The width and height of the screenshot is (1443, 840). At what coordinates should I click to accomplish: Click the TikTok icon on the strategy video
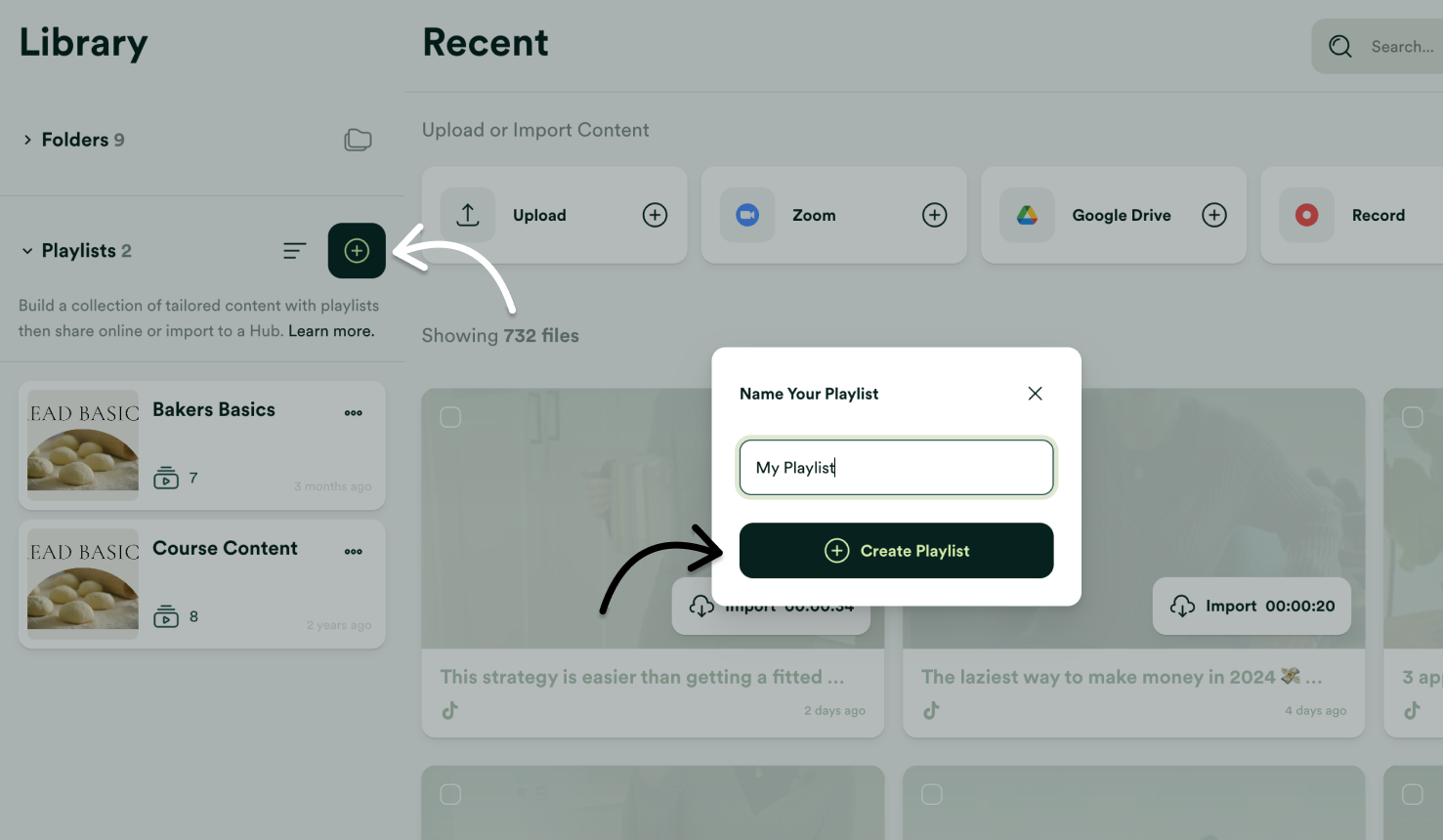coord(449,710)
